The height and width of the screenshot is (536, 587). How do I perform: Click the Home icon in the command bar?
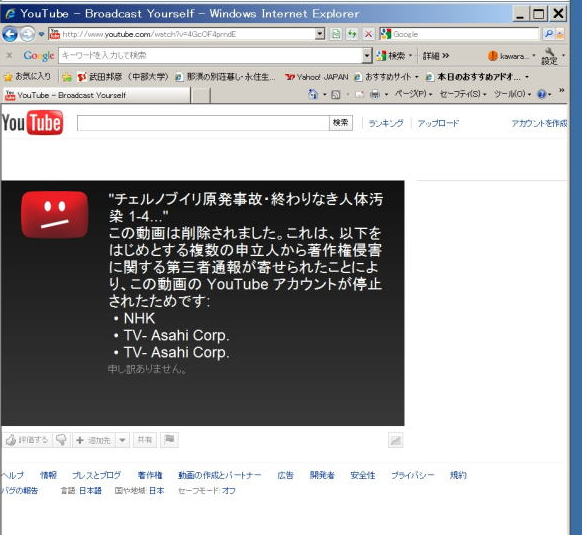click(x=313, y=94)
